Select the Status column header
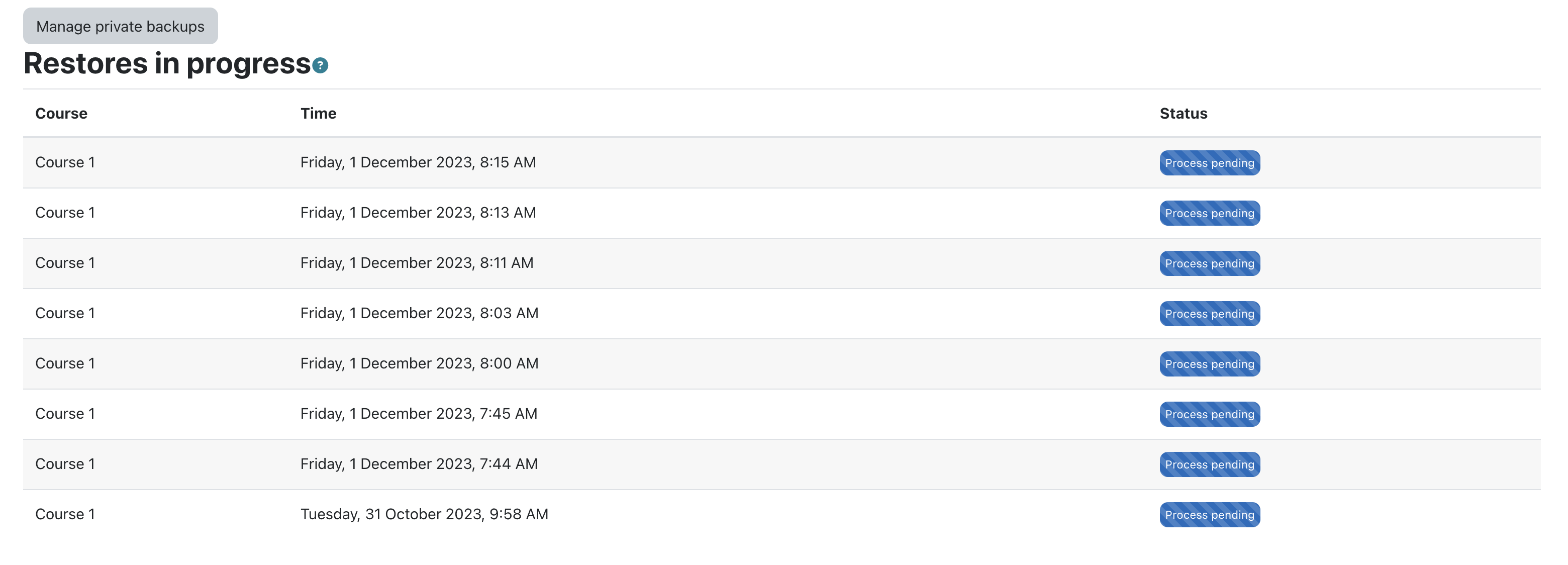 [x=1184, y=113]
